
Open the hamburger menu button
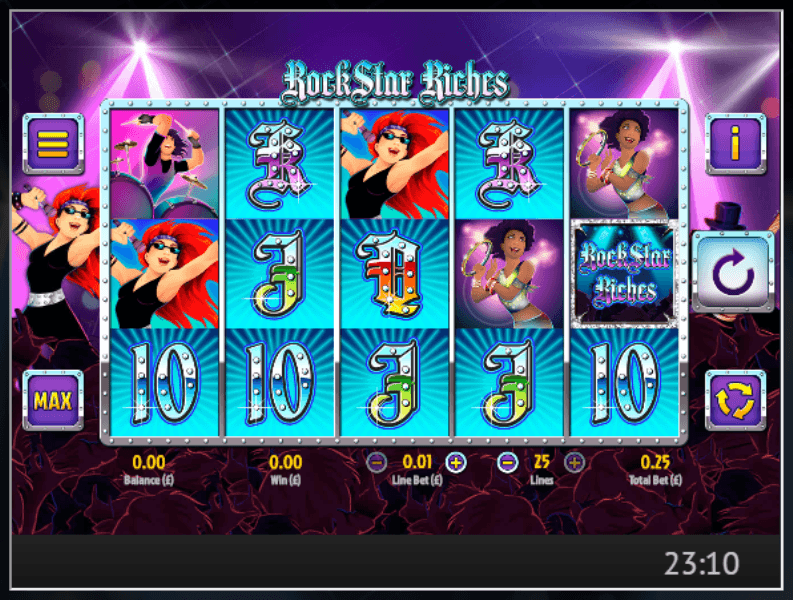coord(53,144)
